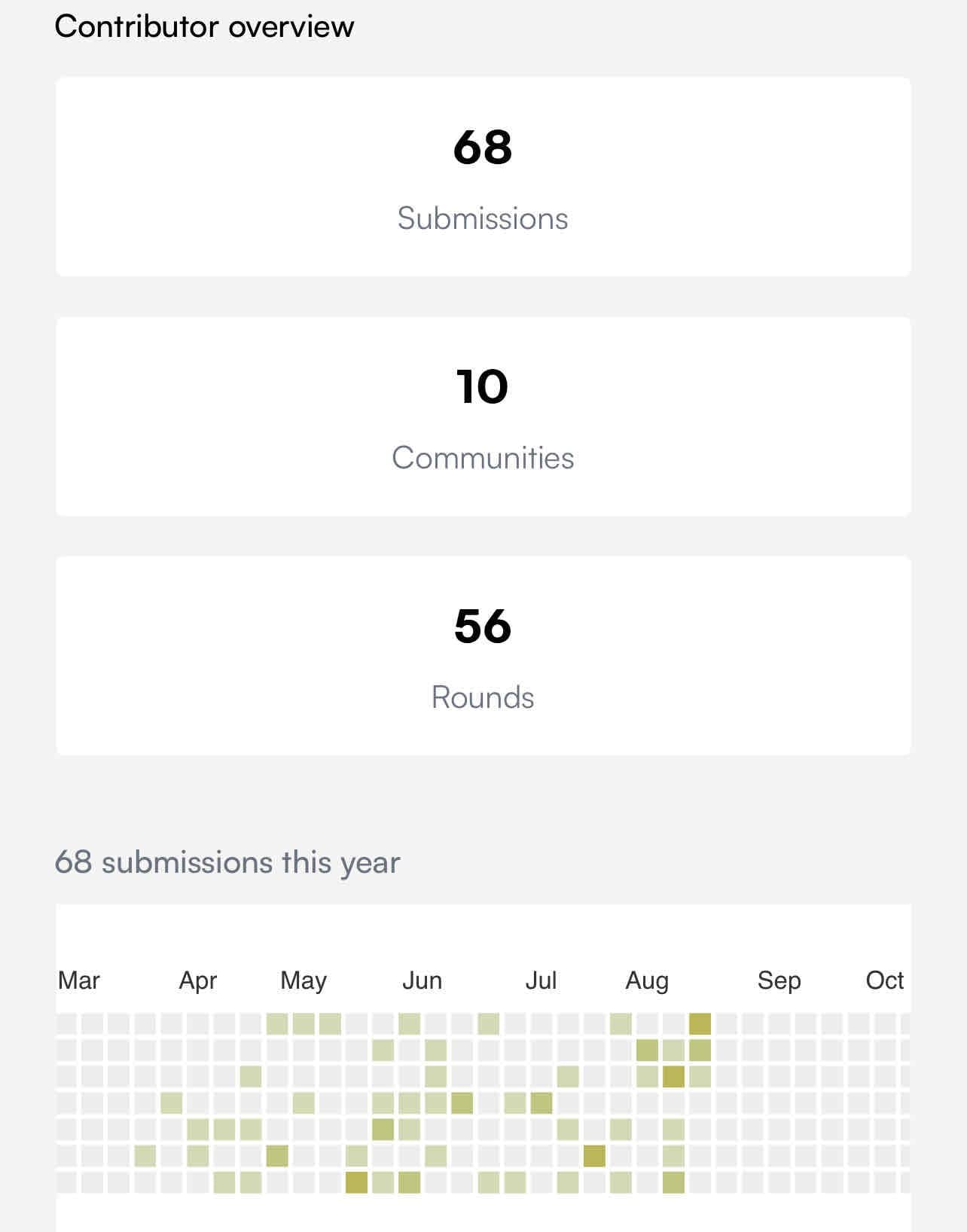
Task: Click the Contributor overview heading
Action: pyautogui.click(x=204, y=26)
